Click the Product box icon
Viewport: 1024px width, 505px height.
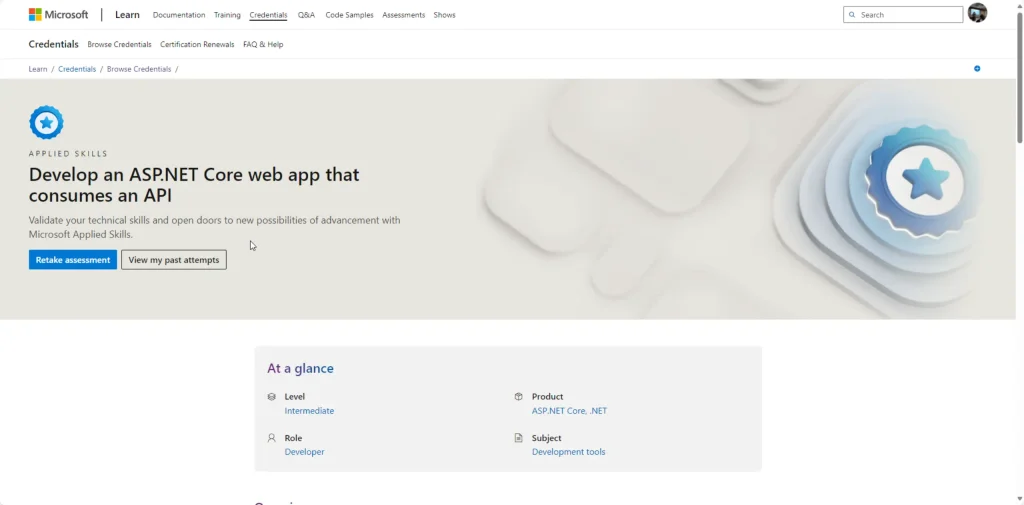519,397
